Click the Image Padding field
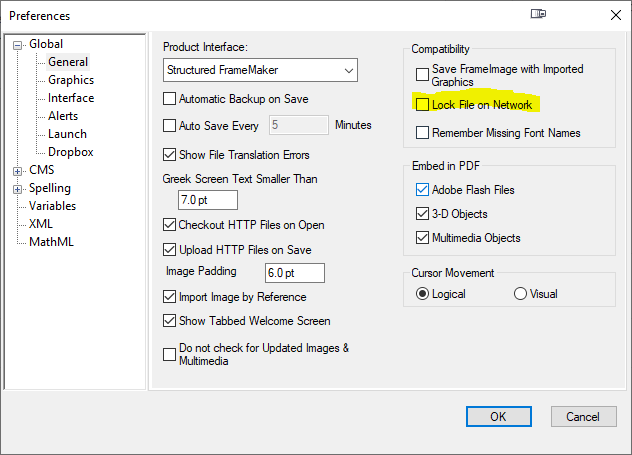The width and height of the screenshot is (632, 455). pyautogui.click(x=294, y=272)
